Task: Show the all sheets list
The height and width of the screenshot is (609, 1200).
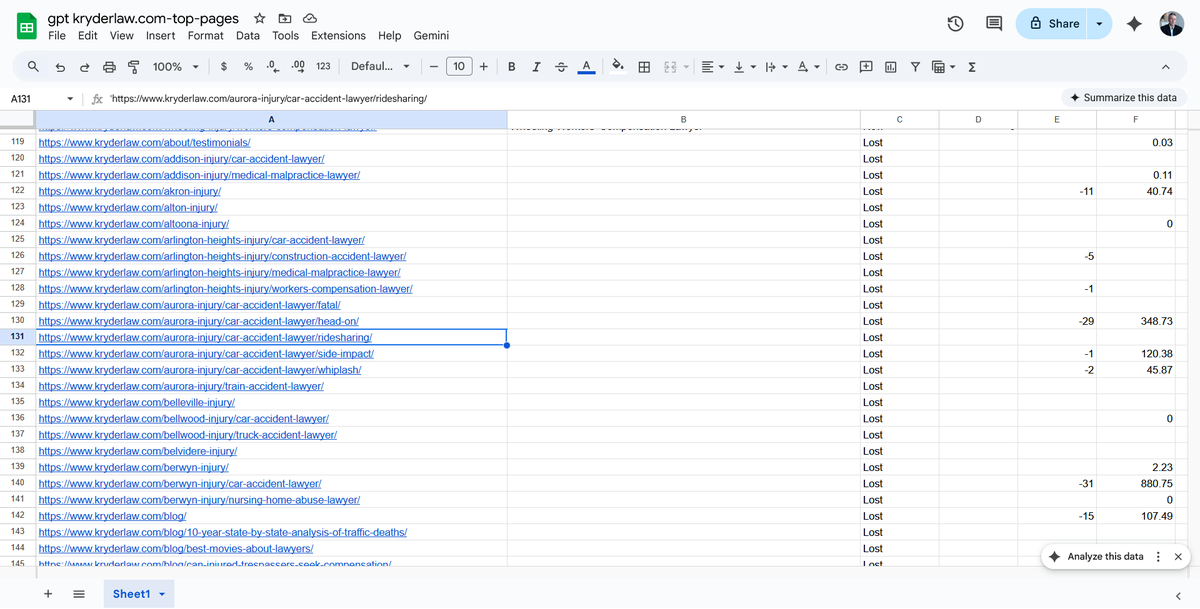Action: pos(79,594)
